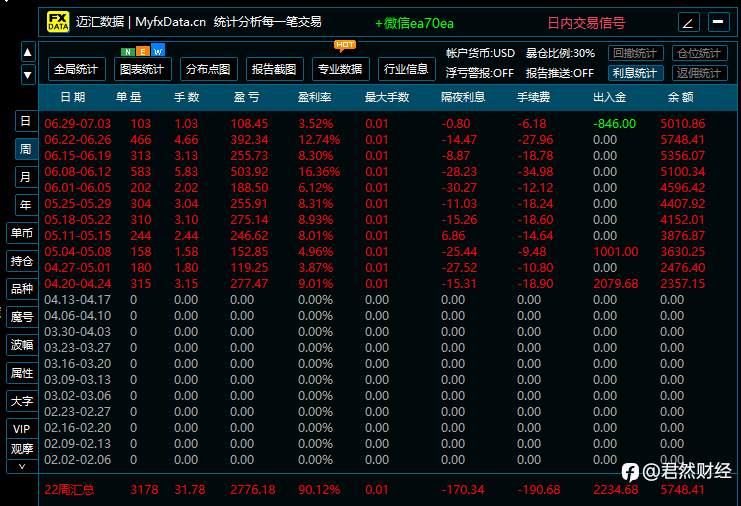
Task: Switch to 年 yearly view
Action: 26,205
